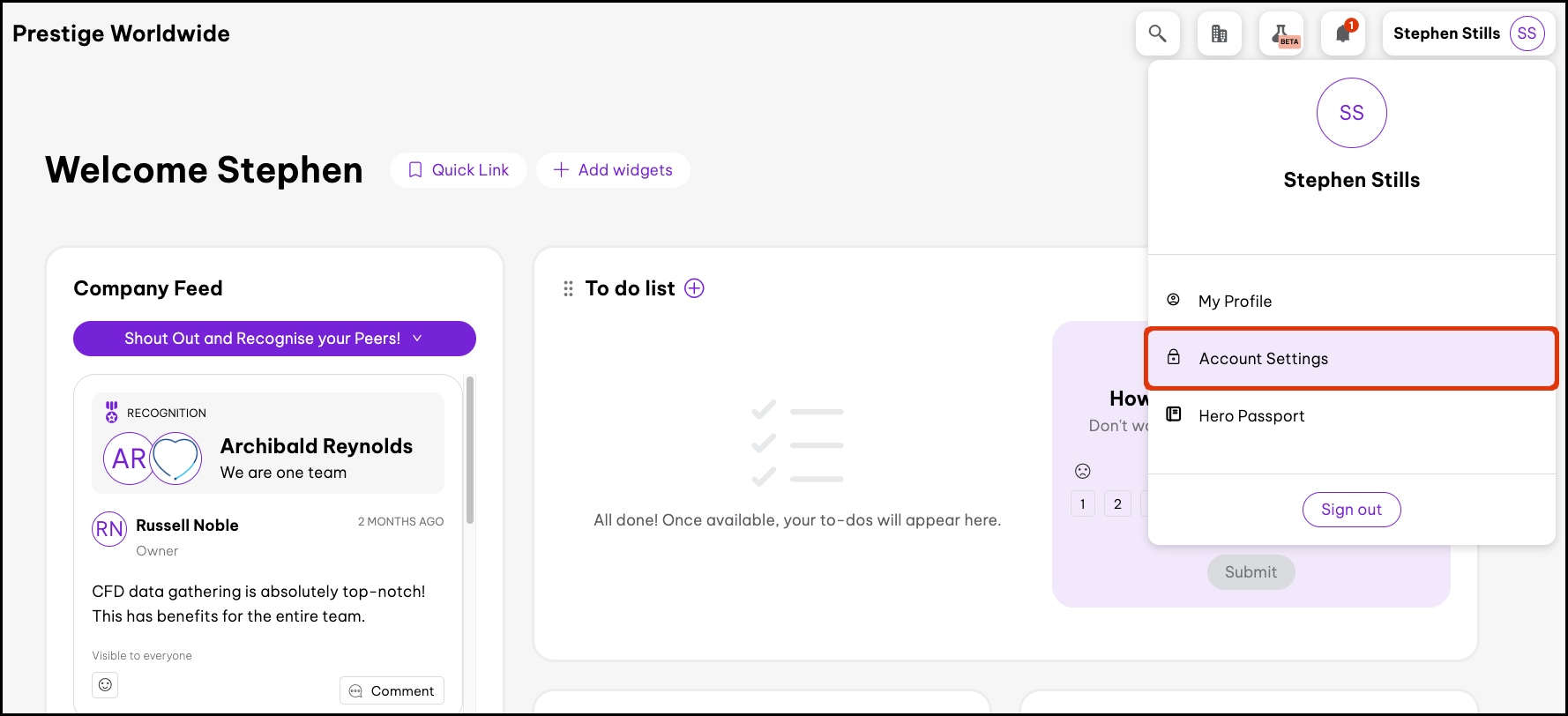Viewport: 1568px width, 716px height.
Task: Open search with the magnifier icon
Action: [1157, 34]
